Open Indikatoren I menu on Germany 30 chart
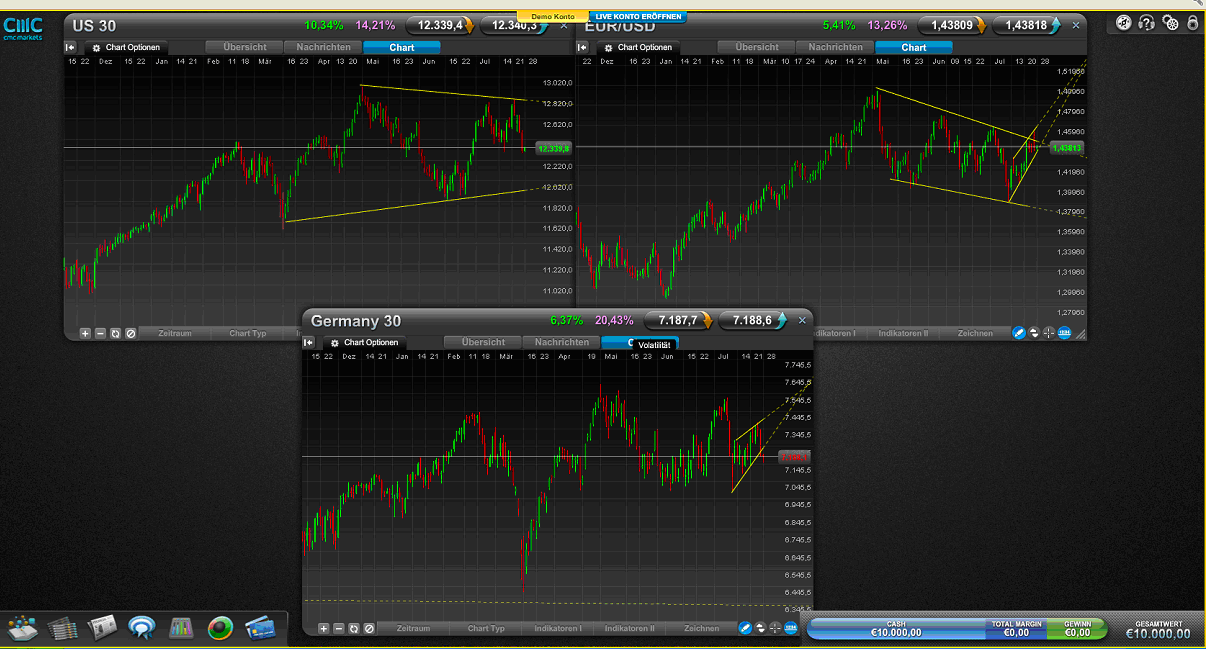This screenshot has height=649, width=1206. coord(558,628)
